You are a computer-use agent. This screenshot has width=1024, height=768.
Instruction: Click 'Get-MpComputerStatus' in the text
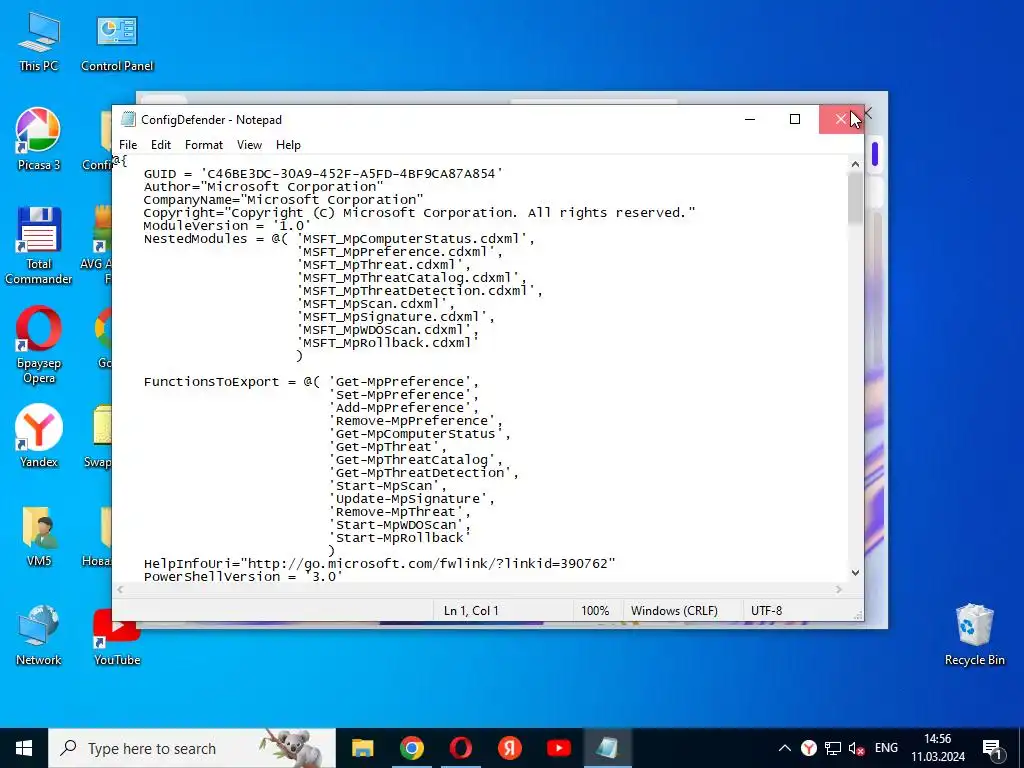pos(415,434)
